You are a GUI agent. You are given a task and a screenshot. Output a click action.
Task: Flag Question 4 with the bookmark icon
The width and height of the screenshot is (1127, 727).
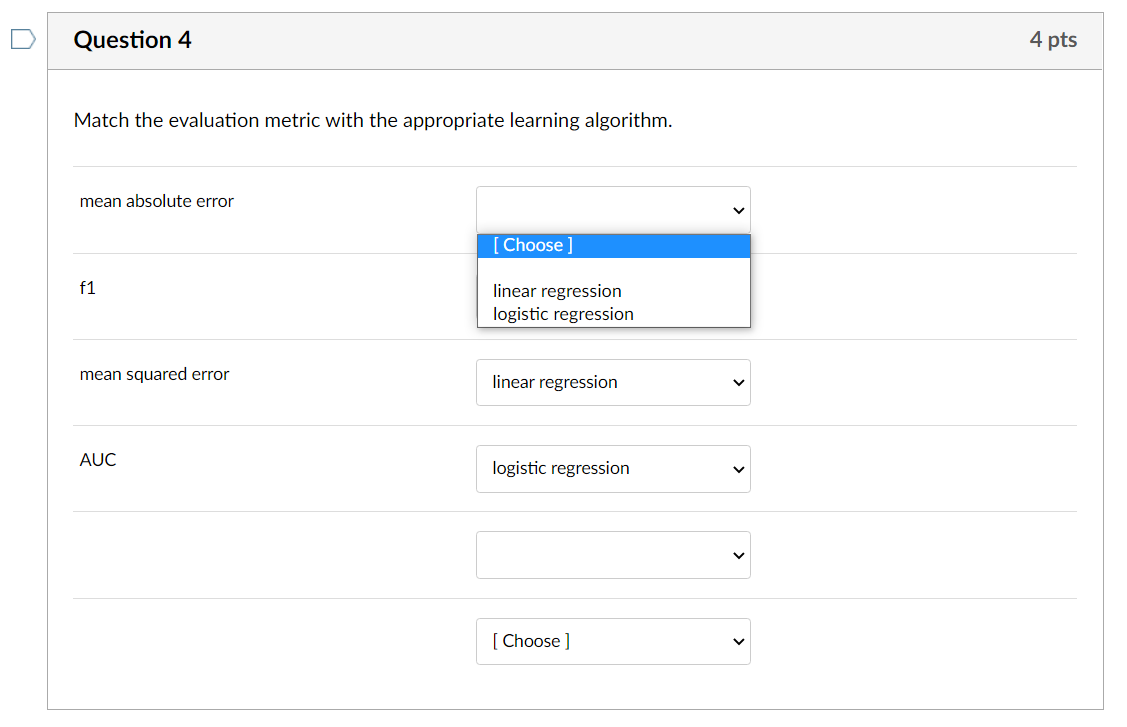22,40
